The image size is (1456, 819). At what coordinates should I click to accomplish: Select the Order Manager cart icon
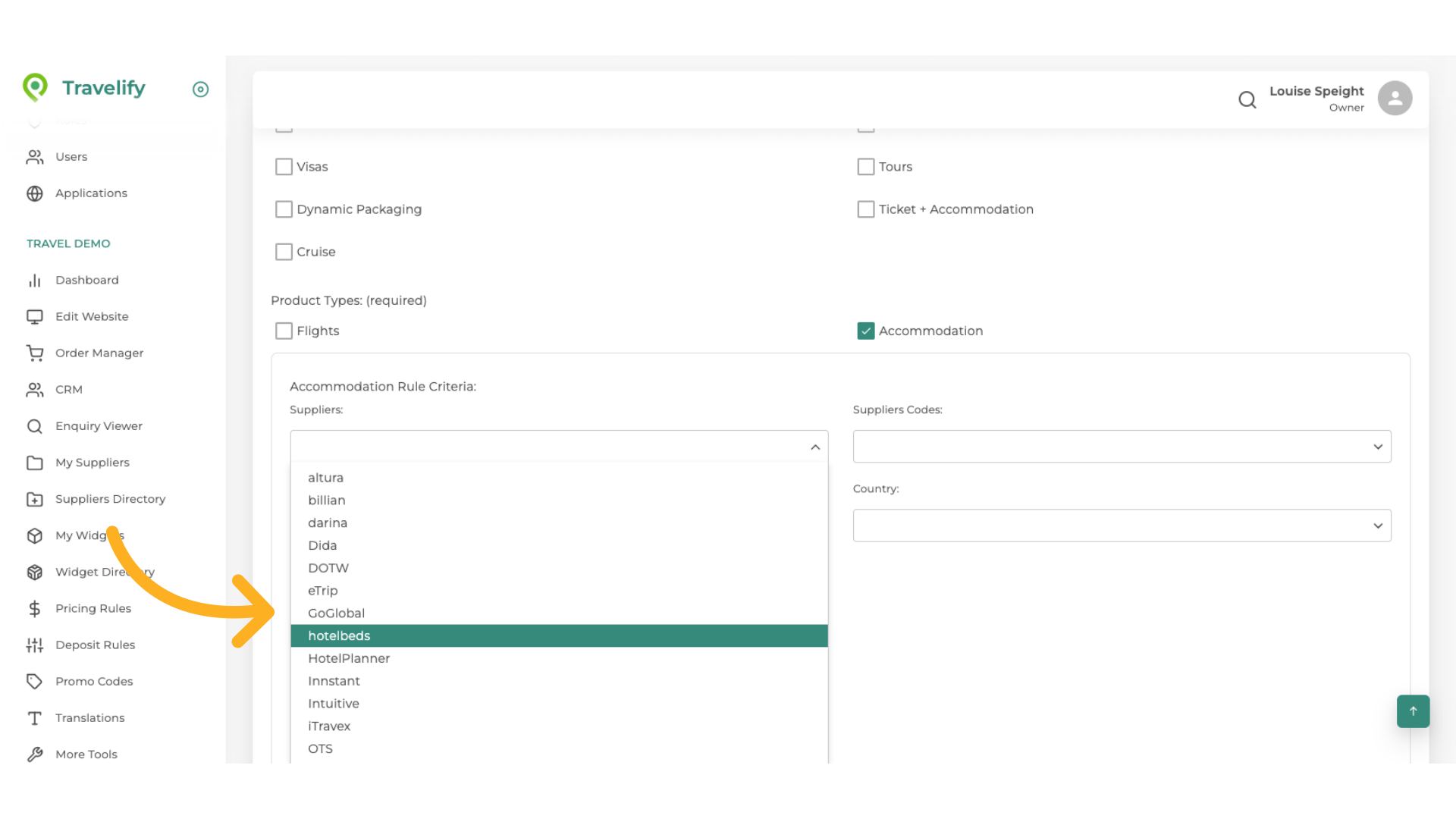(35, 353)
